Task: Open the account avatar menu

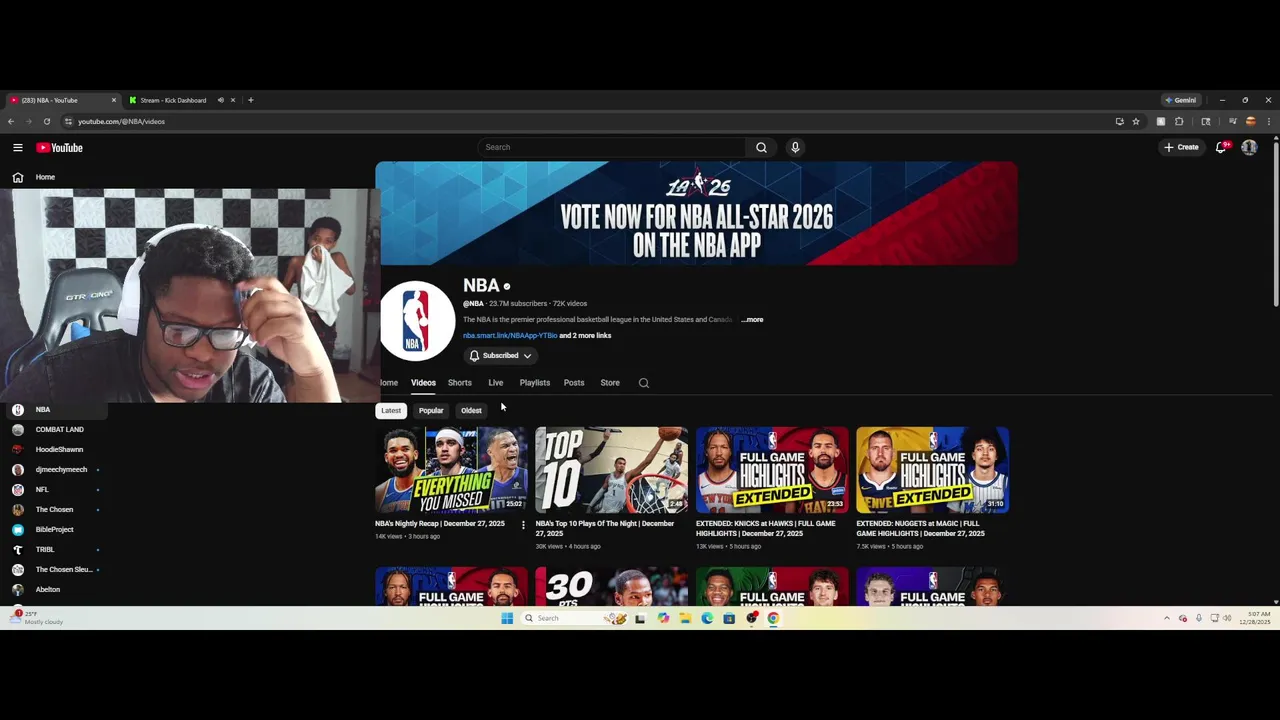Action: 1249,147
